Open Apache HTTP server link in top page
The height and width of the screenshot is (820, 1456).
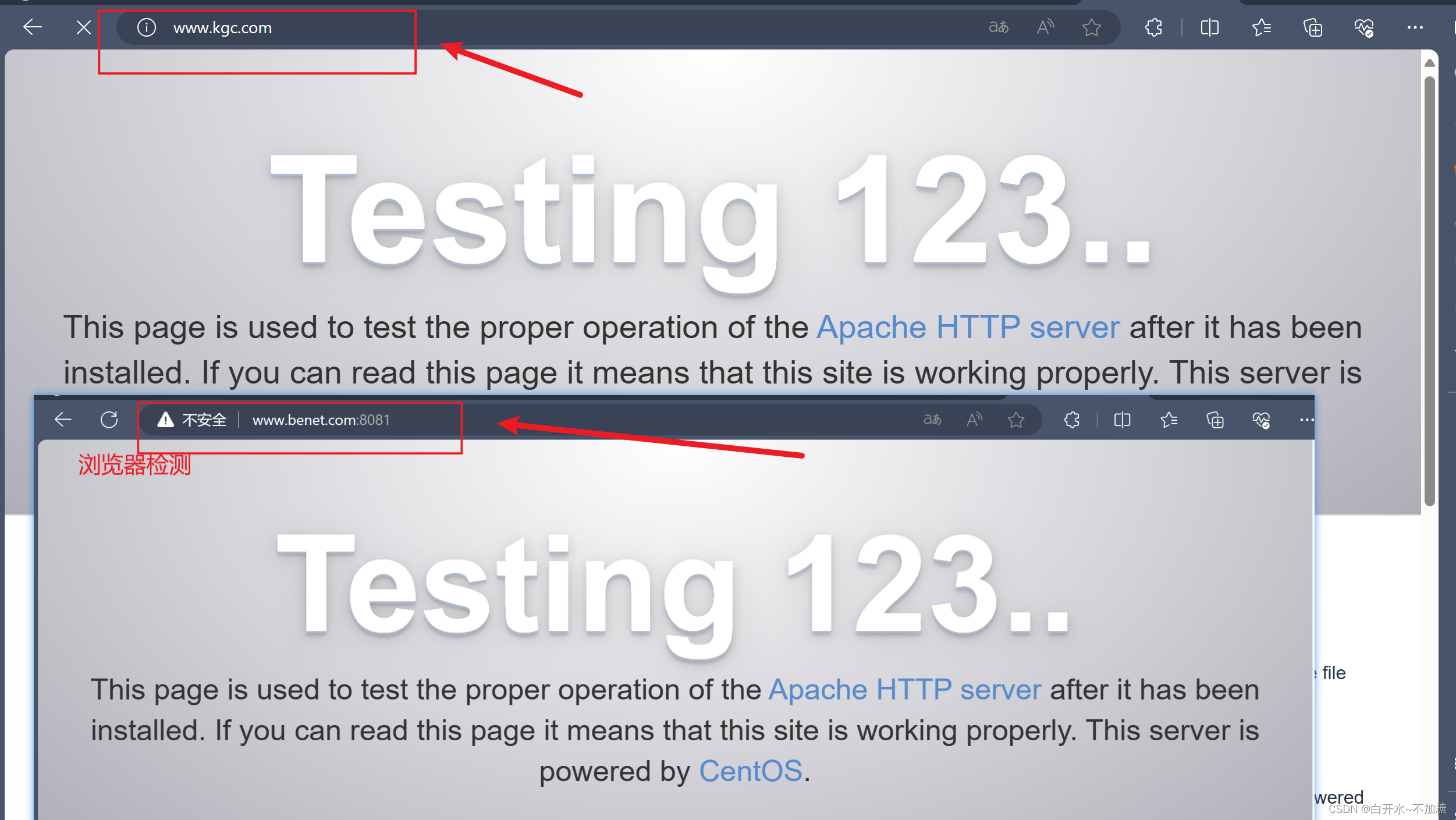click(968, 328)
